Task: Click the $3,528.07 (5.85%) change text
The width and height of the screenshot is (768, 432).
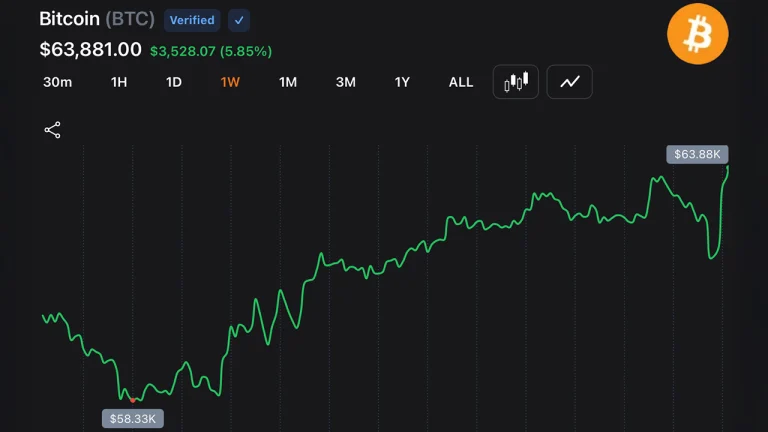Action: tap(211, 51)
